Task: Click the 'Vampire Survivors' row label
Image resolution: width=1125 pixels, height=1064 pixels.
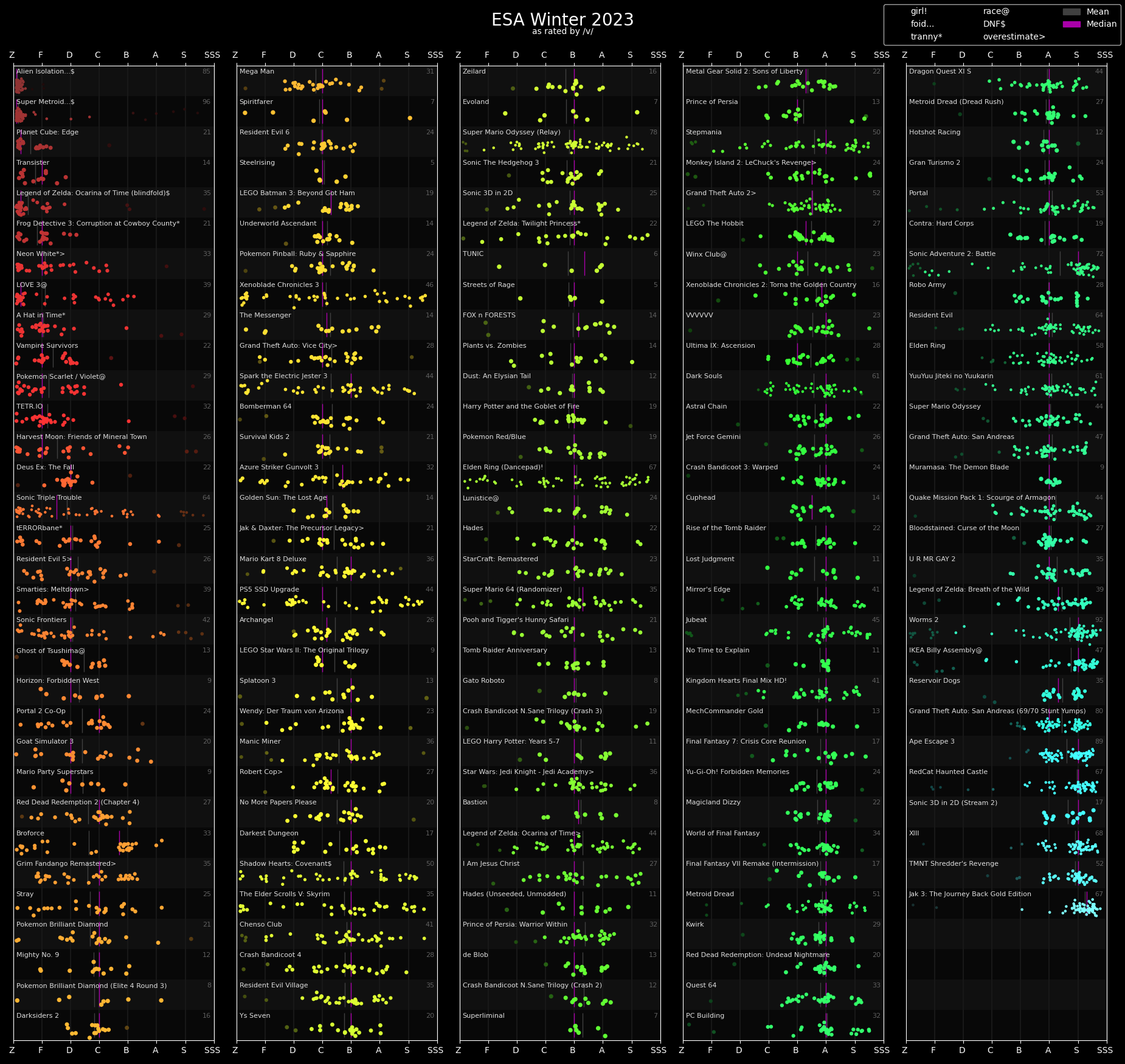Action: 47,346
